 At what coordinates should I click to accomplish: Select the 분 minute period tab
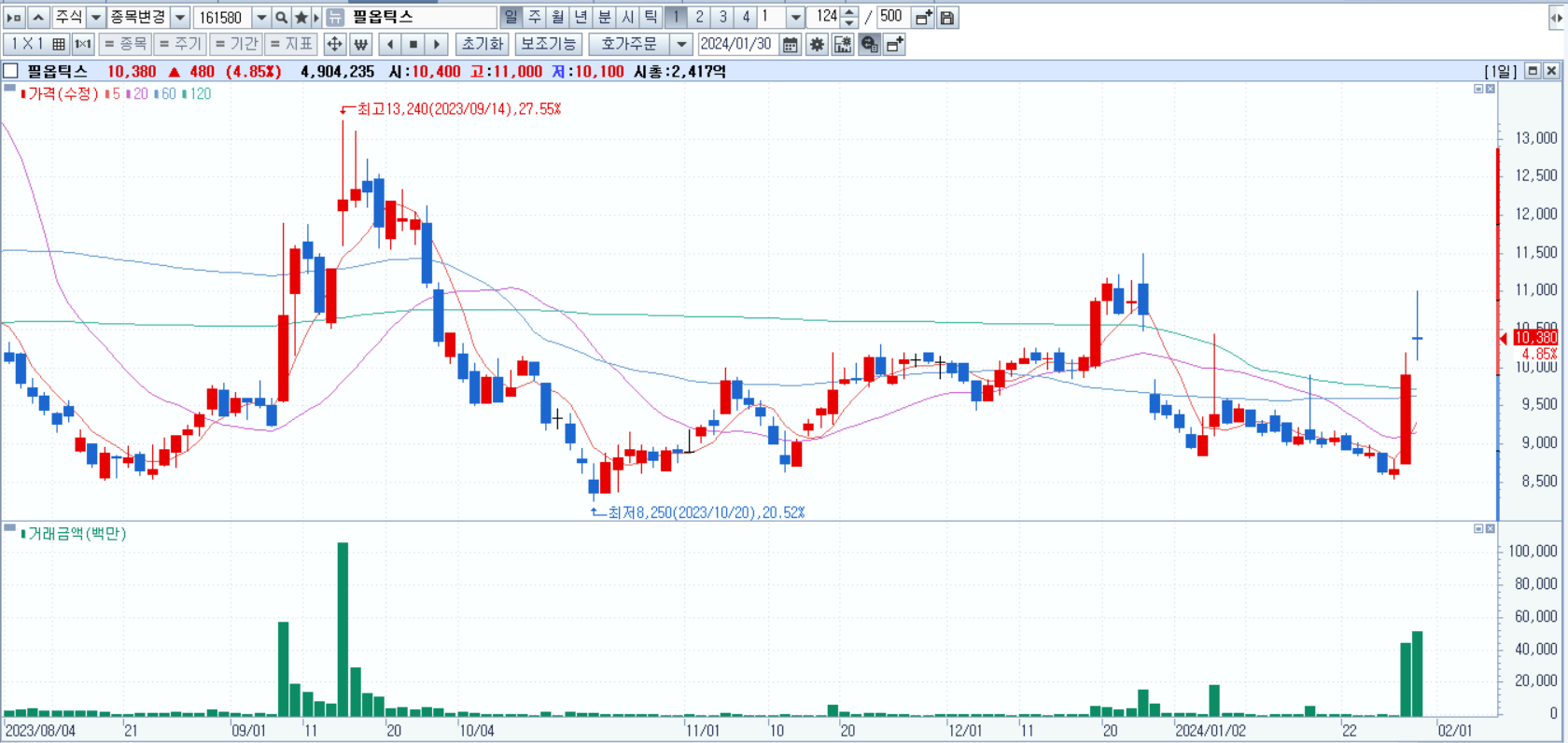(x=605, y=17)
